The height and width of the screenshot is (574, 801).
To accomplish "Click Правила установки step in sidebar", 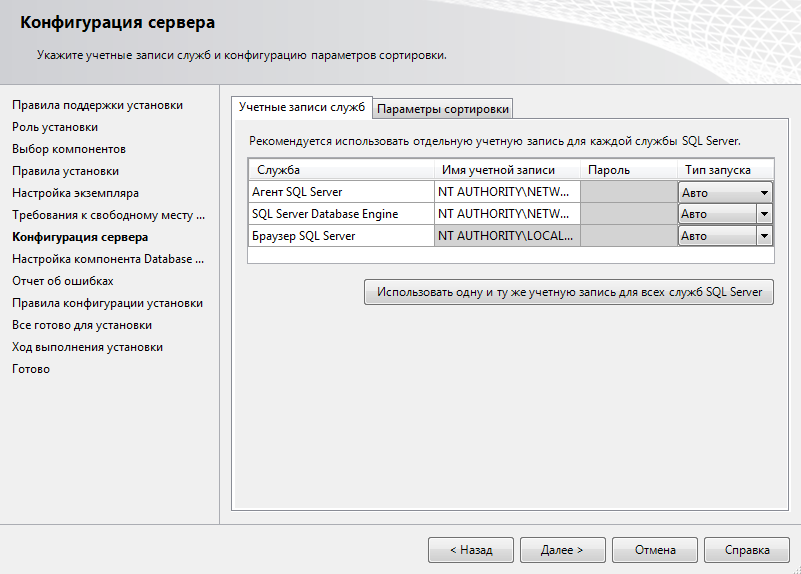I will pos(65,171).
